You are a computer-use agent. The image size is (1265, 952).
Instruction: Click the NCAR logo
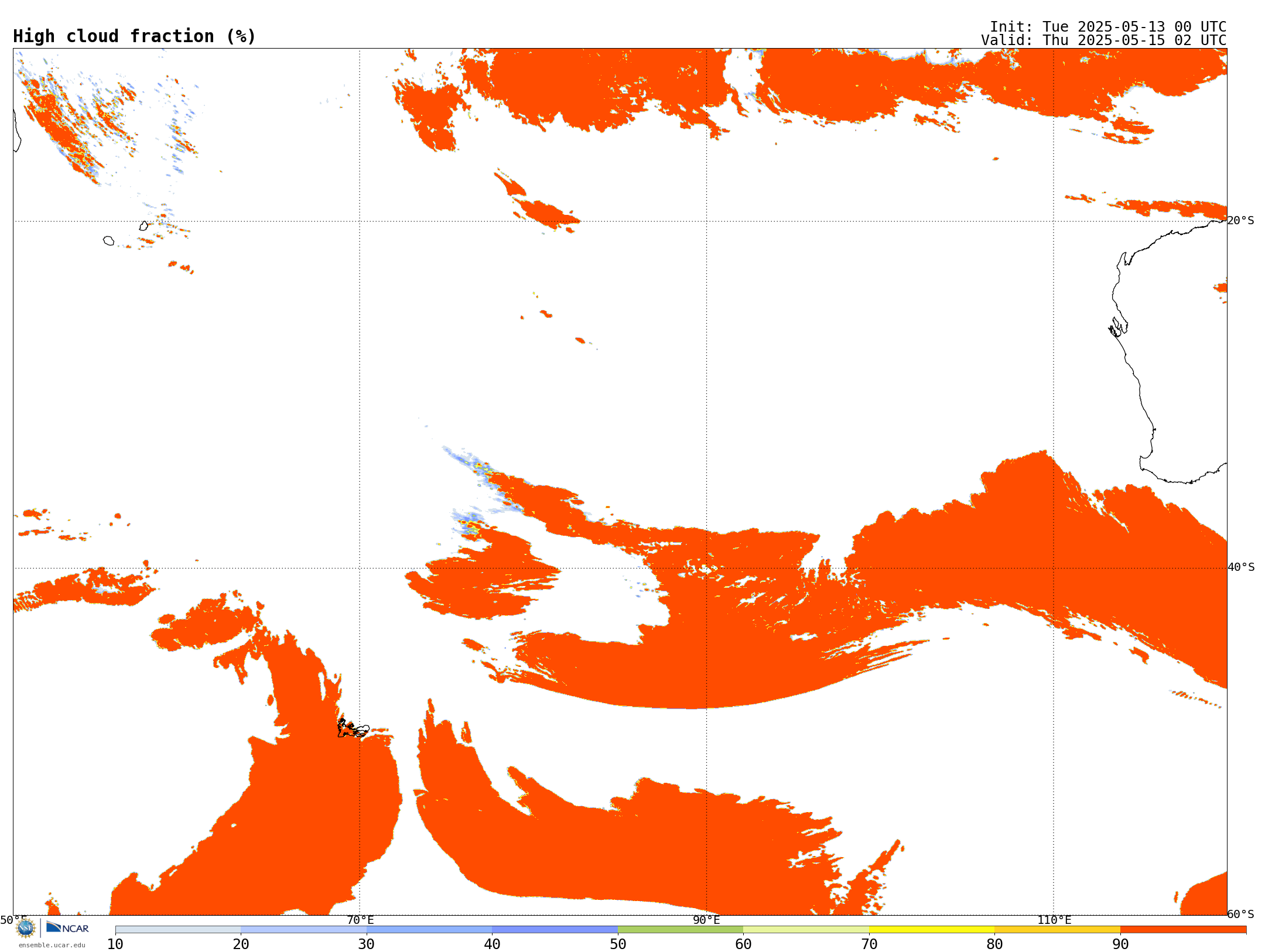click(x=67, y=927)
